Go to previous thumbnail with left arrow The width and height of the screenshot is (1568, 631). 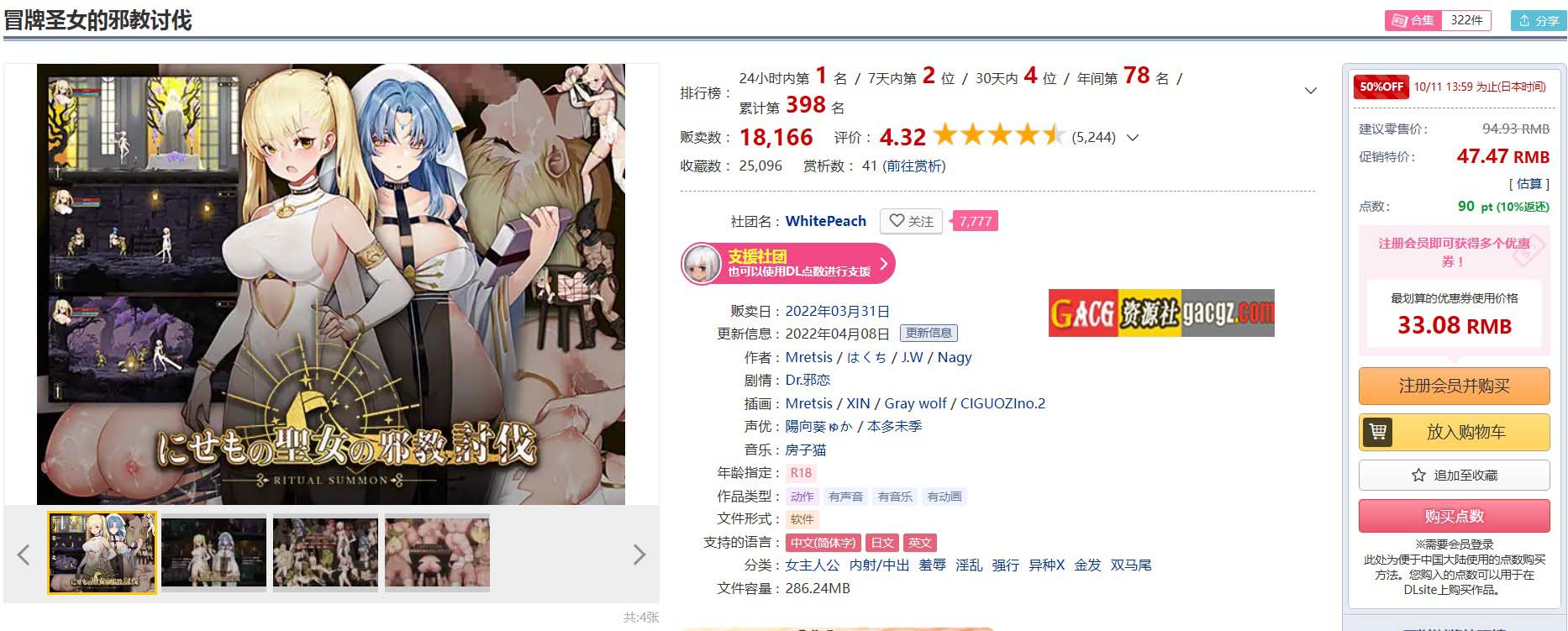pyautogui.click(x=24, y=555)
